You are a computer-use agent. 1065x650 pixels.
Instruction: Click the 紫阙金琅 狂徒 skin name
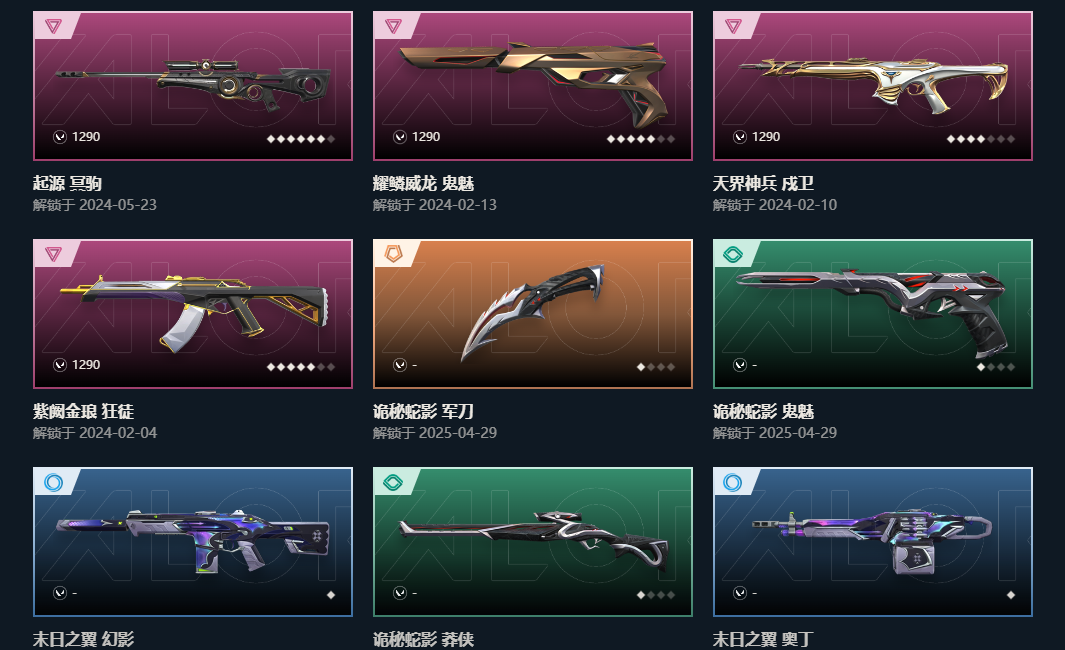[84, 411]
